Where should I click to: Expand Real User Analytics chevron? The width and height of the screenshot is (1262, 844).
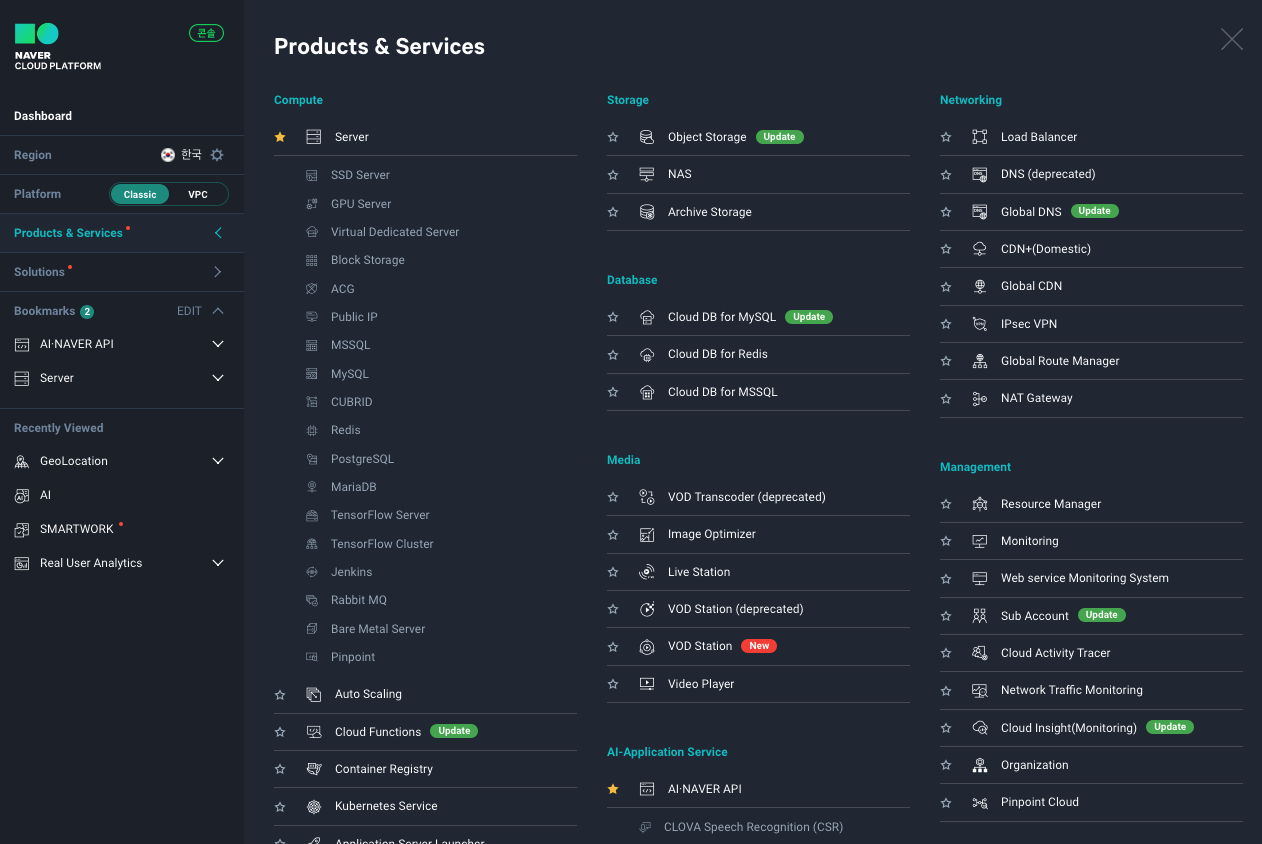pos(218,563)
